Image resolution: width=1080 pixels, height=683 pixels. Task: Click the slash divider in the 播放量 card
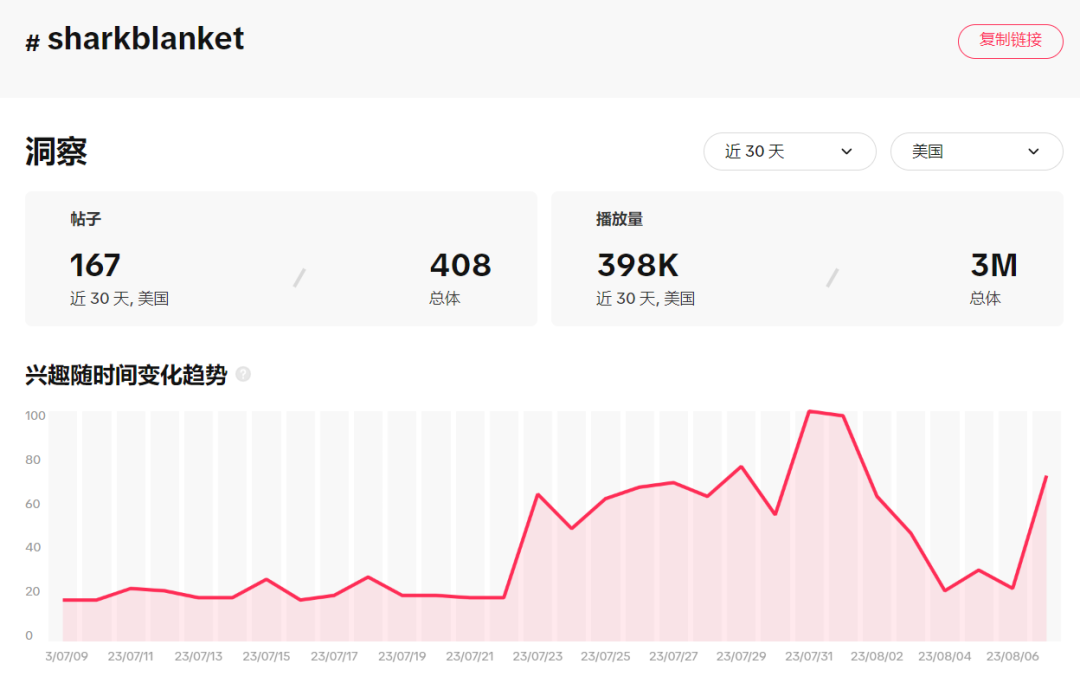point(832,278)
